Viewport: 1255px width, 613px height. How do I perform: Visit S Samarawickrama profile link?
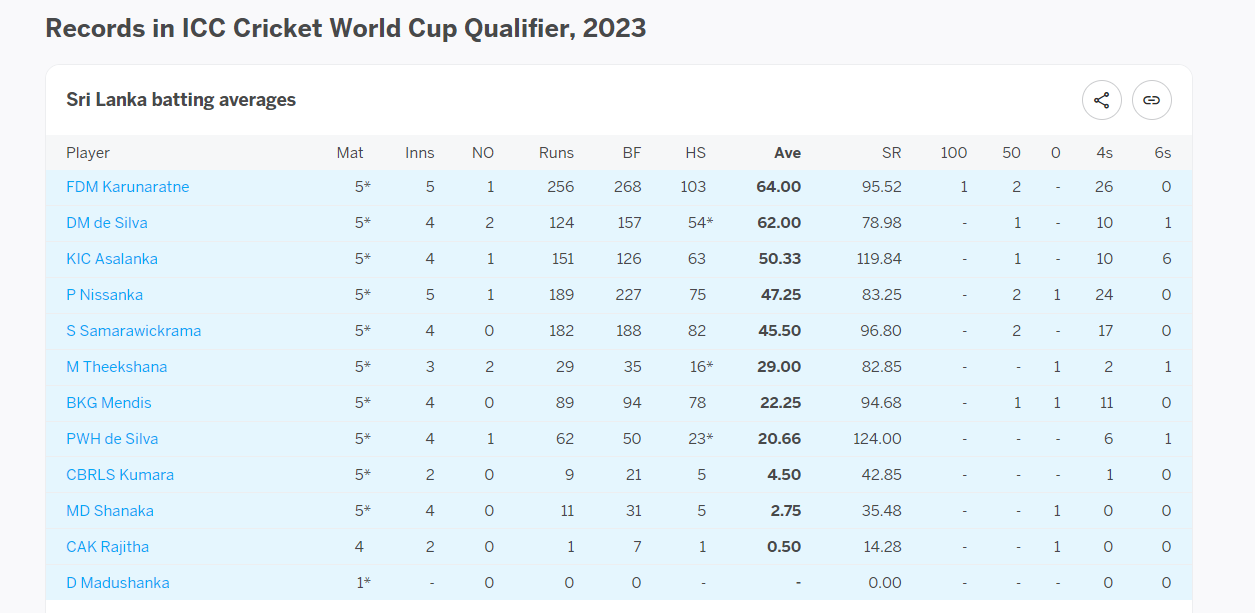click(133, 331)
